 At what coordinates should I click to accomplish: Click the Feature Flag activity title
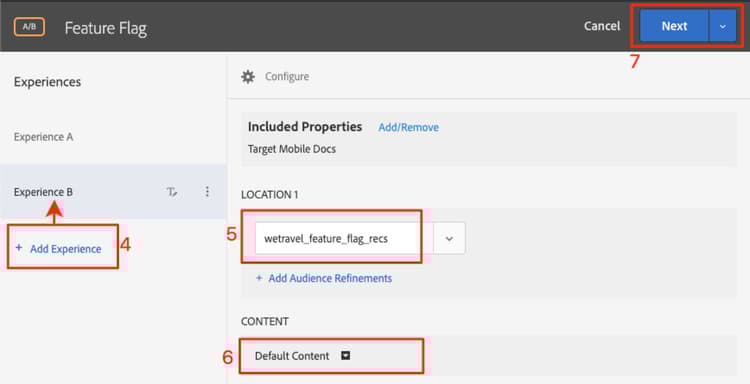(106, 28)
